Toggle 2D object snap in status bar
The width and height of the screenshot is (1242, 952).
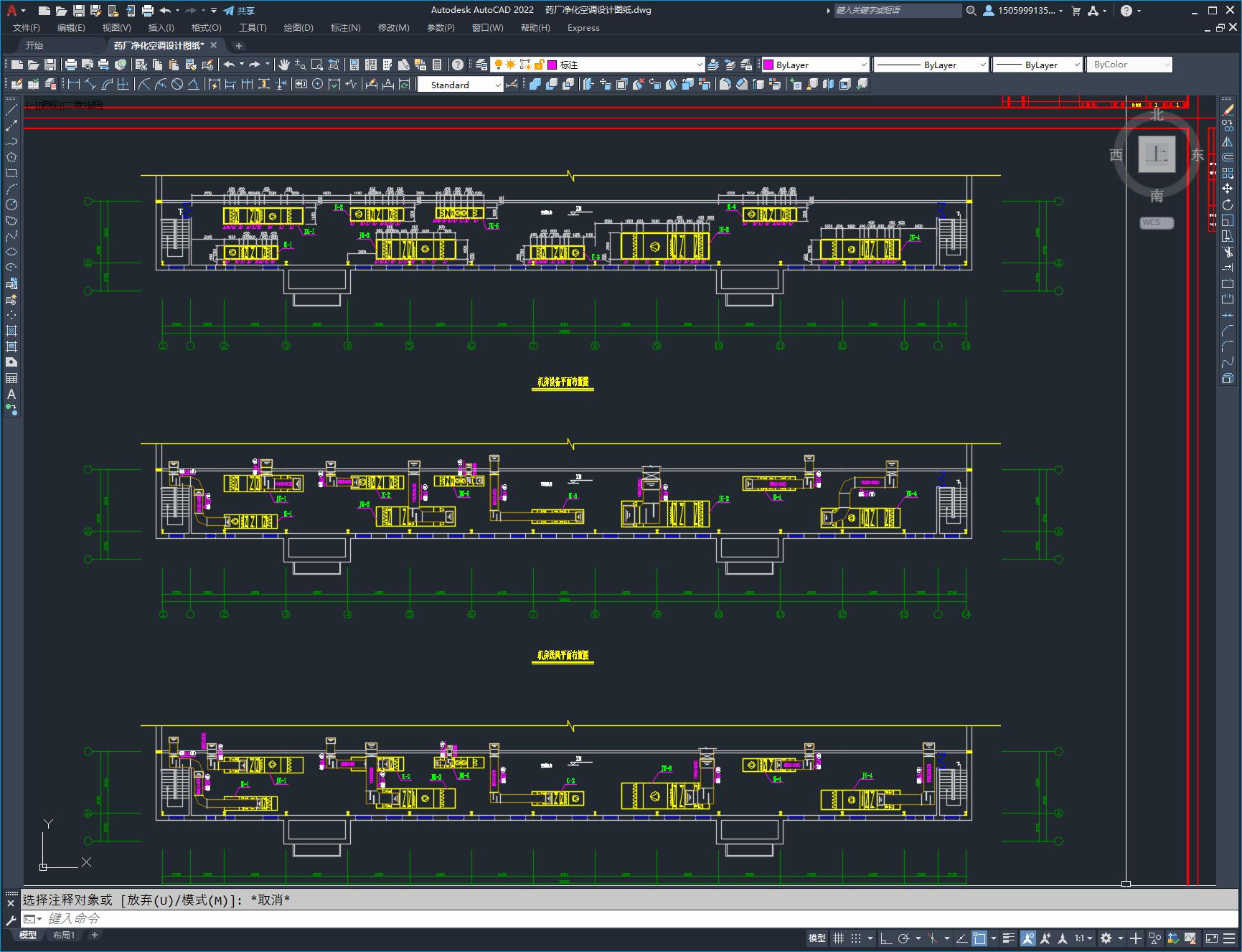979,938
